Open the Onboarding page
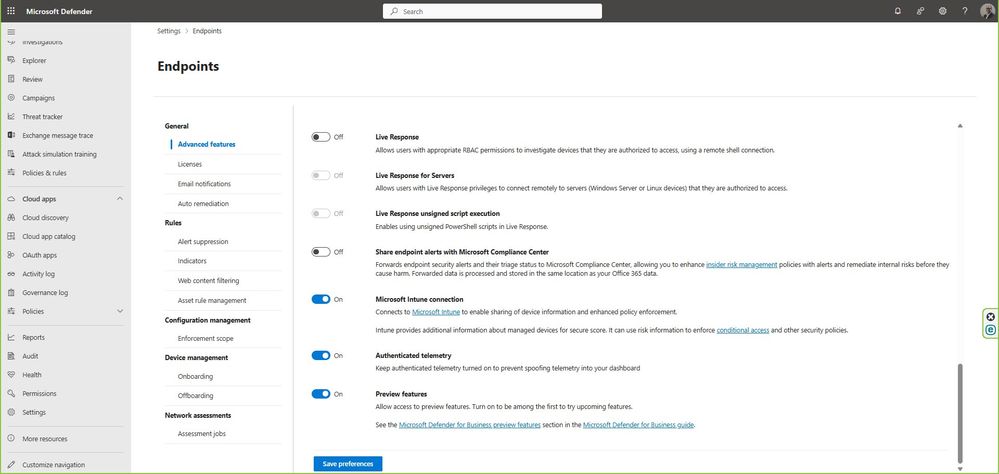The width and height of the screenshot is (999, 474). (x=195, y=376)
